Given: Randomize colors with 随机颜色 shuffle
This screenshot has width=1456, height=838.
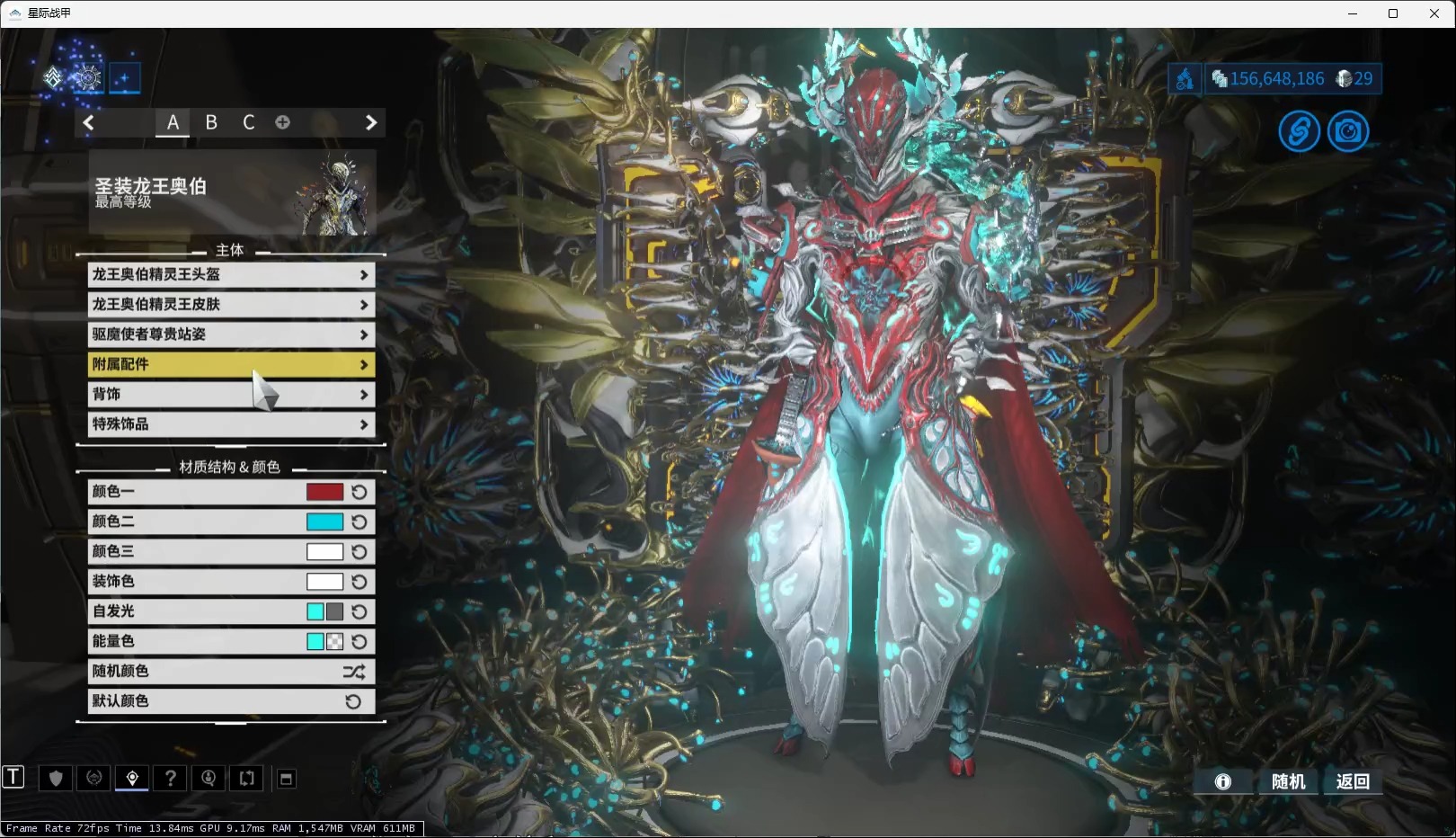Looking at the screenshot, I should [231, 672].
